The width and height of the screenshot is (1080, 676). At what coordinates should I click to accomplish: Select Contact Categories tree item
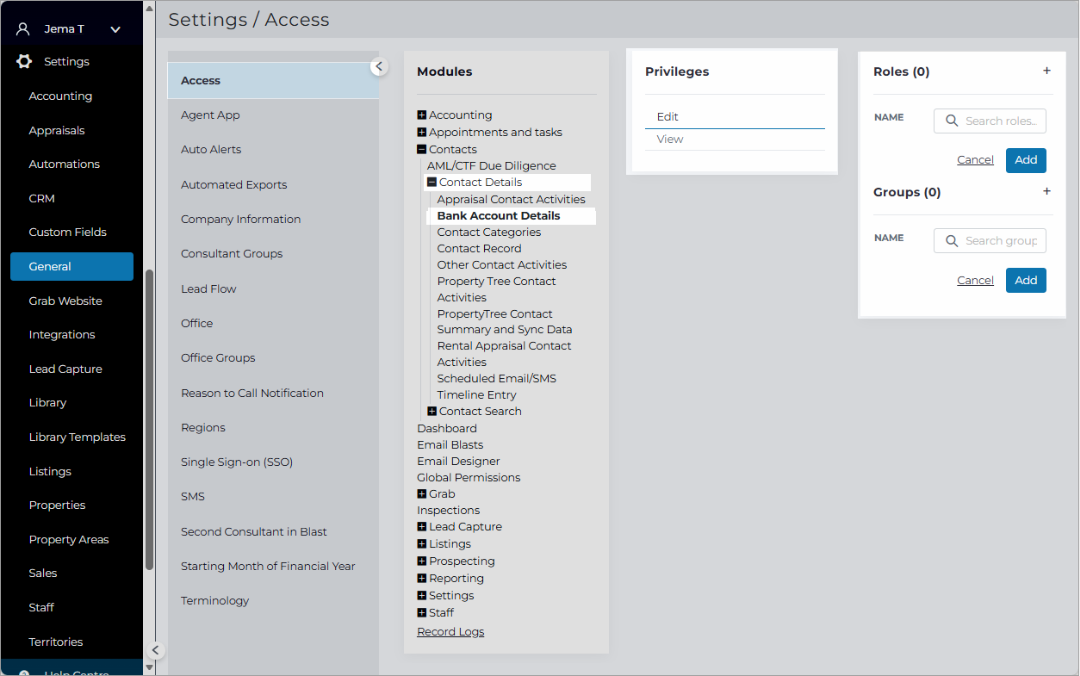tap(489, 232)
